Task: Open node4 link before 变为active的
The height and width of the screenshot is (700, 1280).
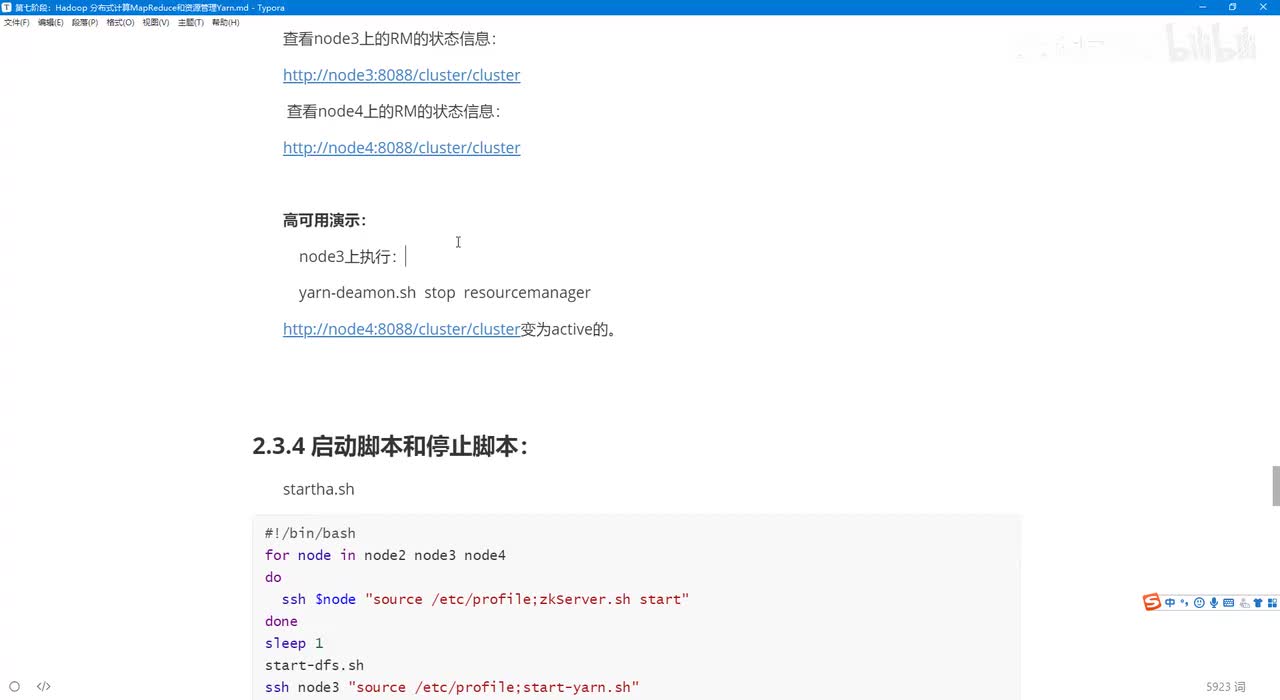Action: click(x=401, y=329)
